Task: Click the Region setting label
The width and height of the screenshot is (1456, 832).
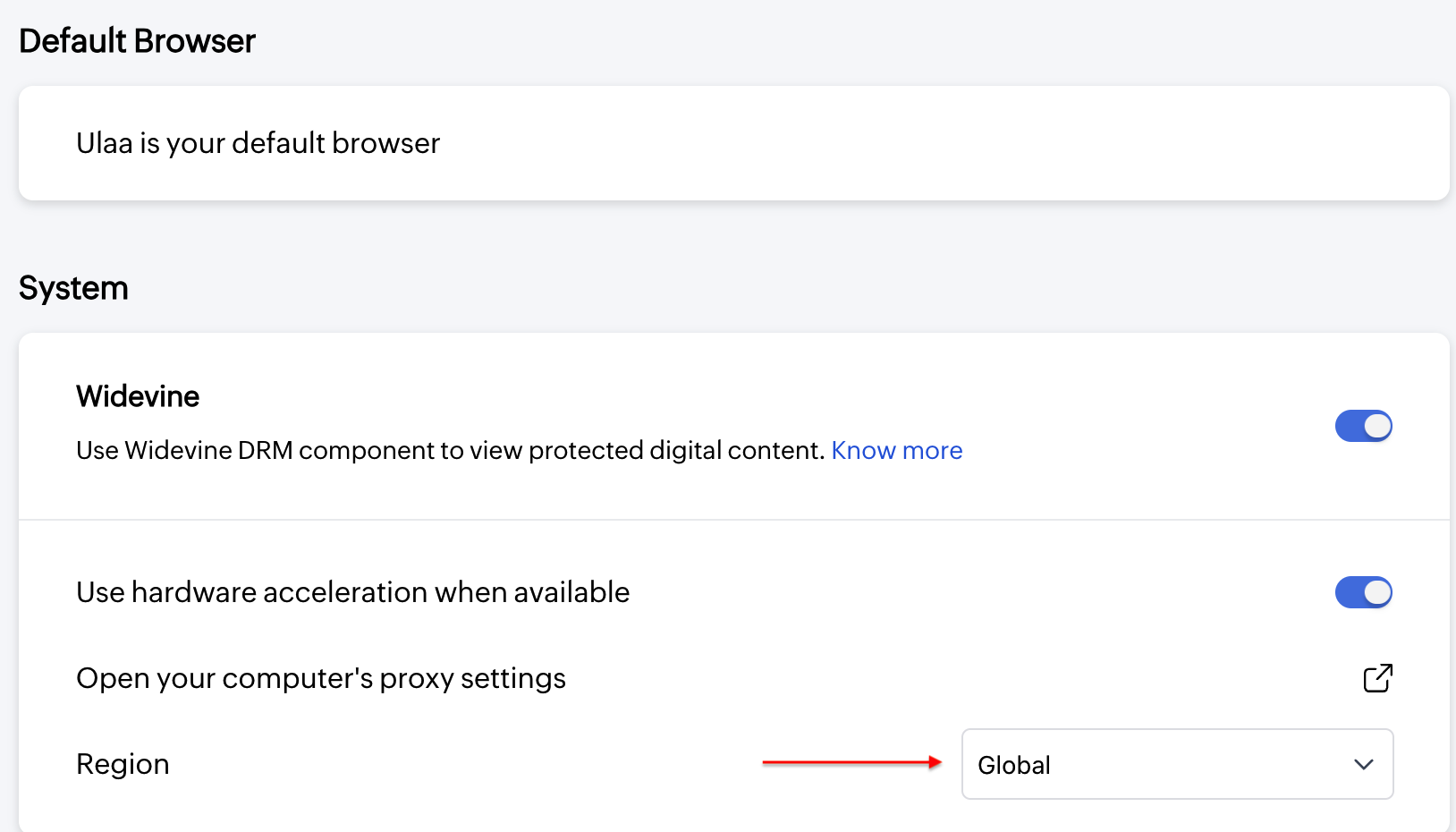Action: click(x=123, y=764)
